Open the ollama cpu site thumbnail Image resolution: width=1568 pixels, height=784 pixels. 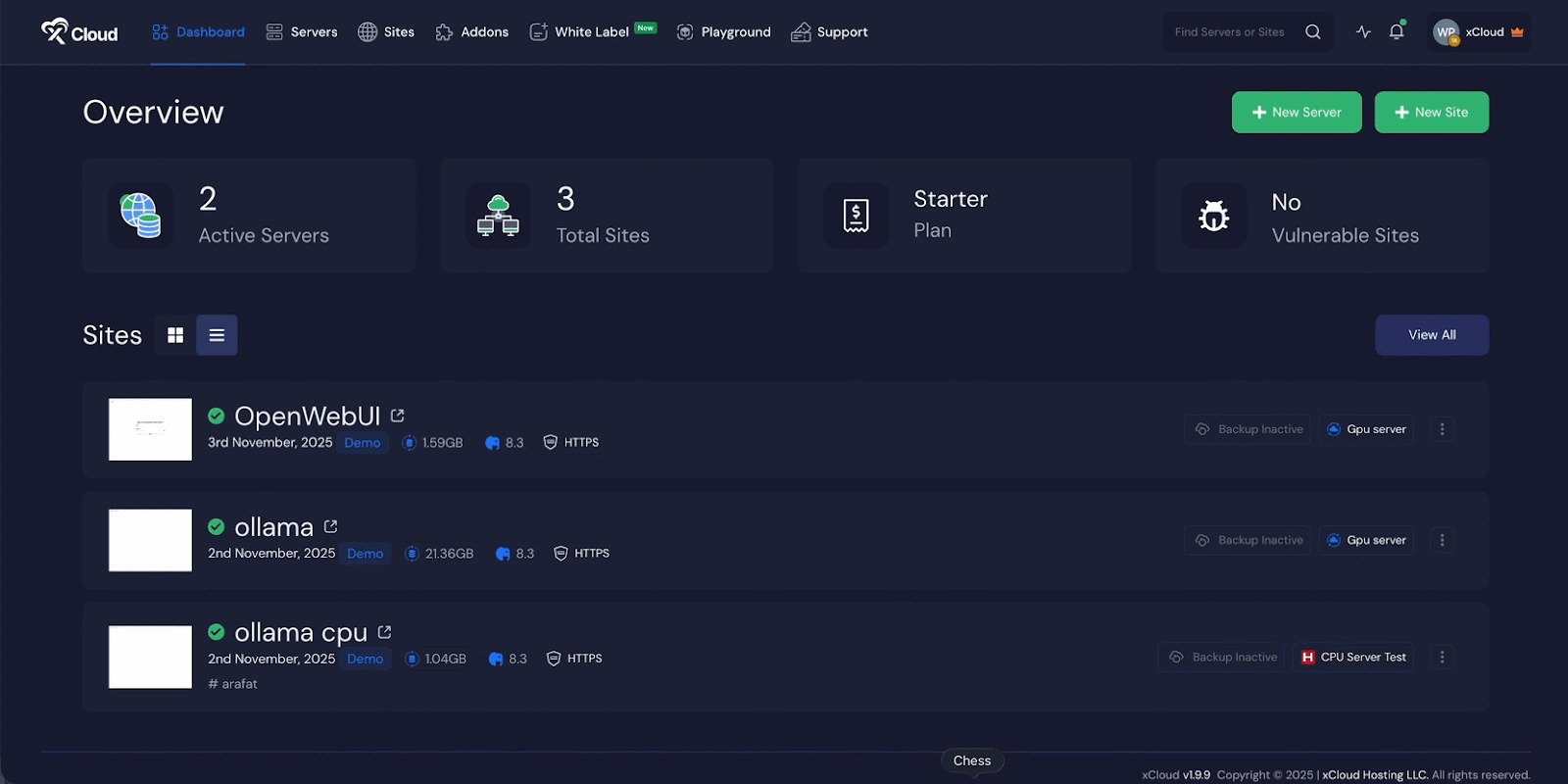pyautogui.click(x=150, y=657)
